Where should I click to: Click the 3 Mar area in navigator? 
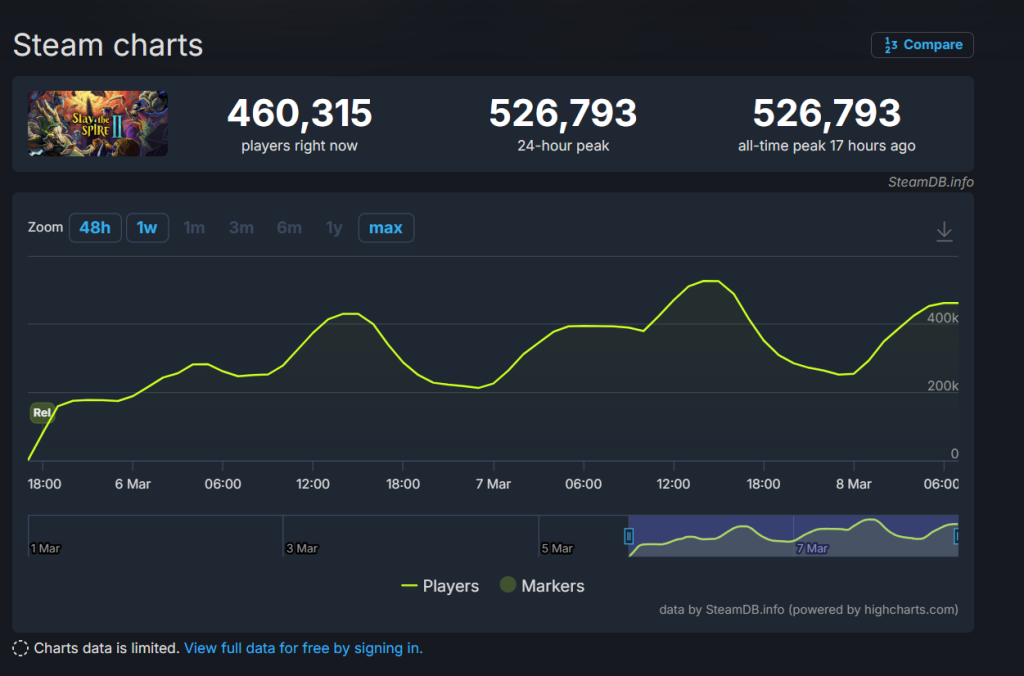point(302,547)
